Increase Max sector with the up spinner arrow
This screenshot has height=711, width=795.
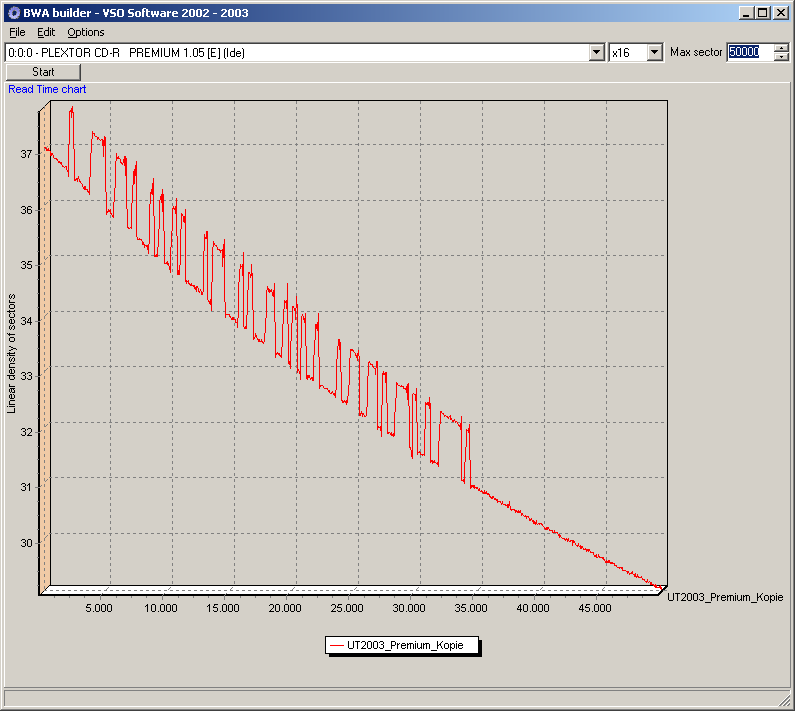click(781, 48)
